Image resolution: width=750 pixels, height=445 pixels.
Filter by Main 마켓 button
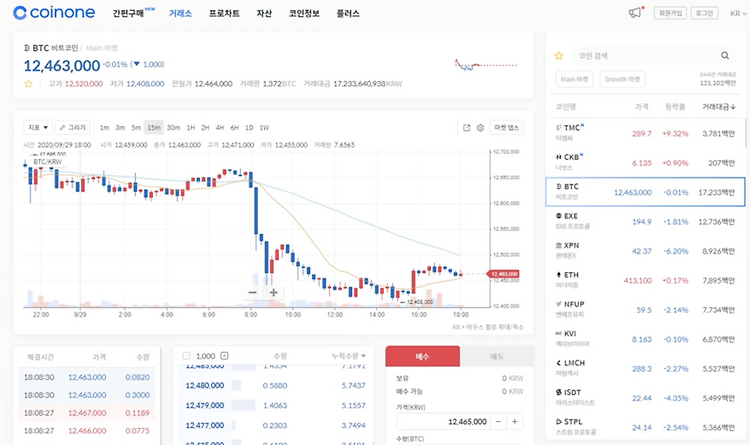tap(574, 79)
